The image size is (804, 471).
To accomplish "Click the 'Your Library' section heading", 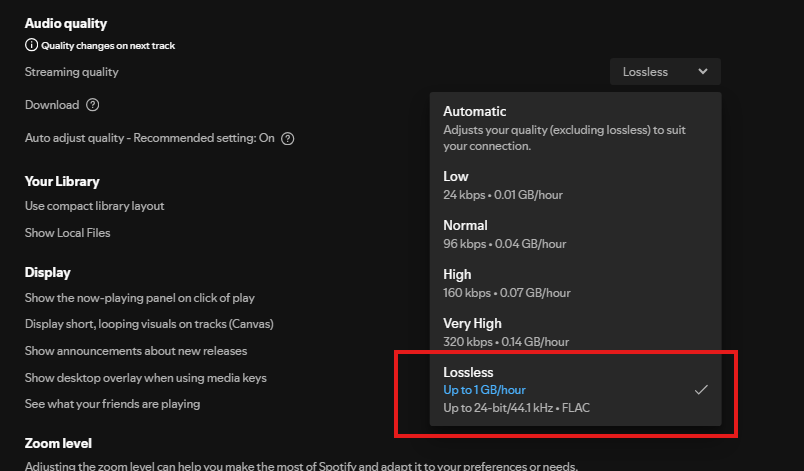I will click(x=62, y=181).
